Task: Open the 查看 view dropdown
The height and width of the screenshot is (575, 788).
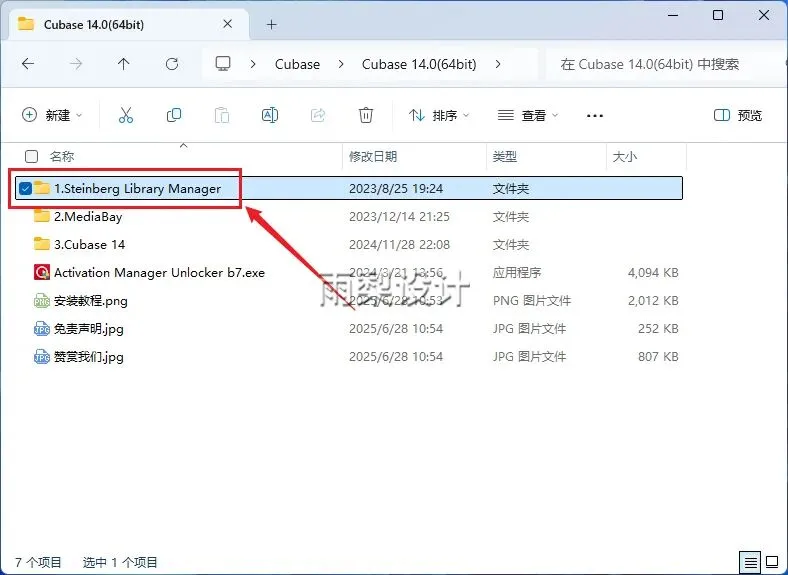Action: [x=528, y=116]
